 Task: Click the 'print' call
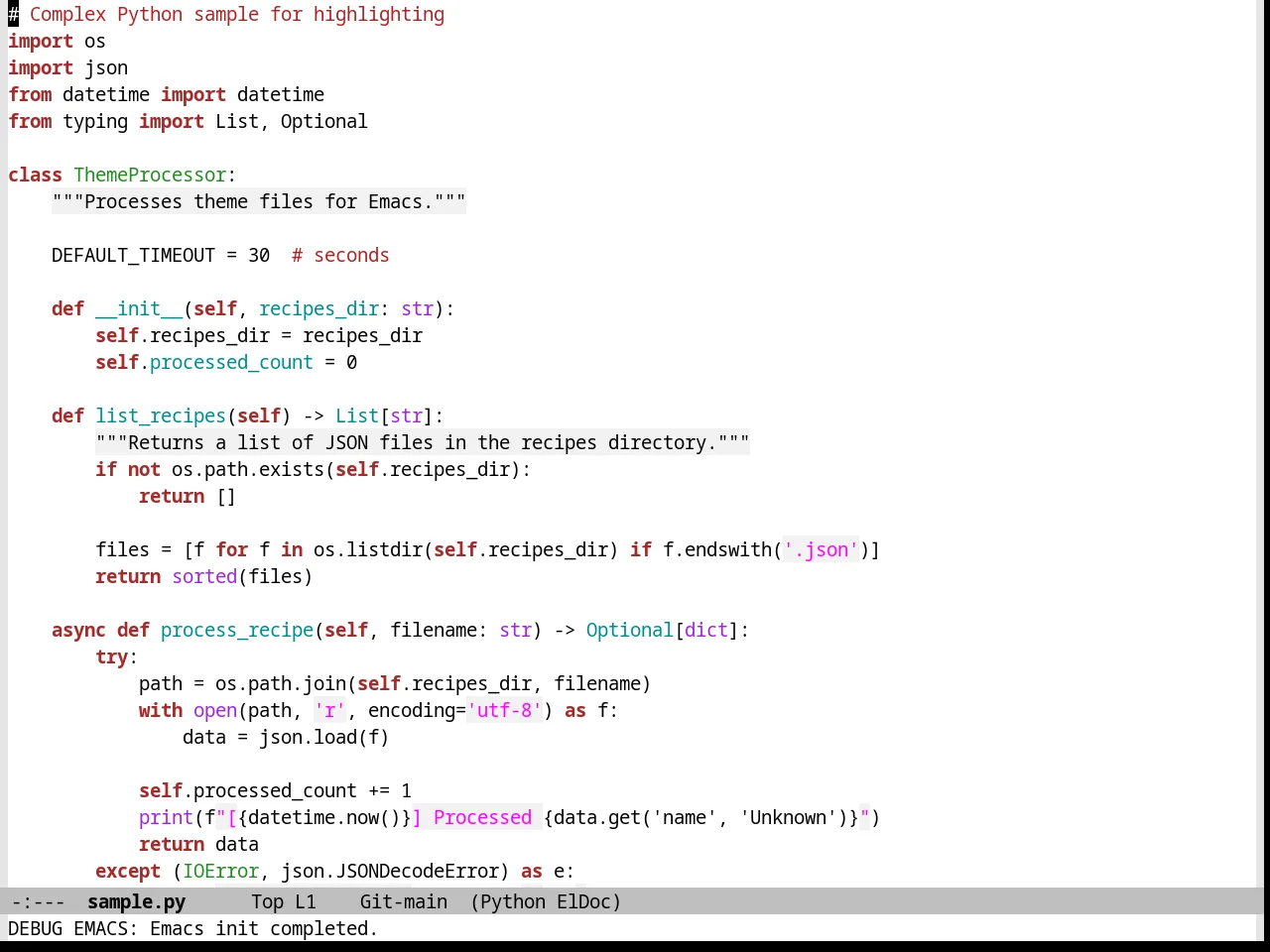click(166, 817)
